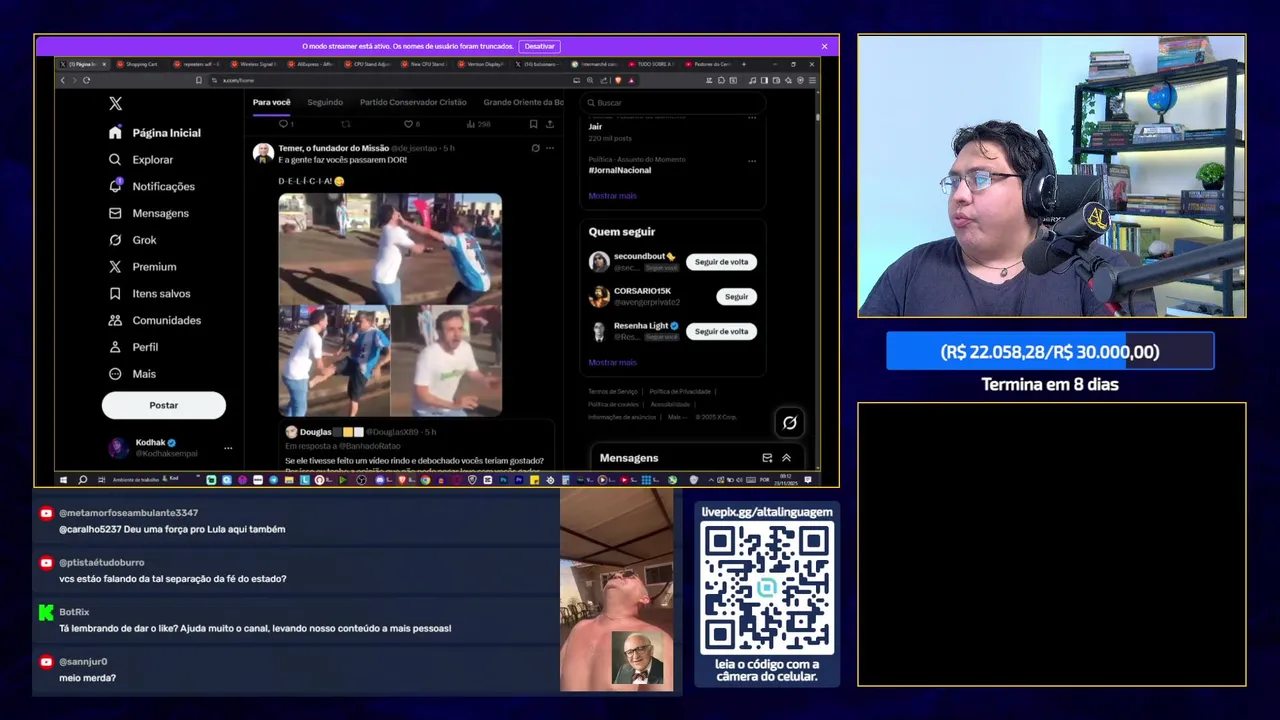
Task: Follow back Resenha Light
Action: point(721,331)
